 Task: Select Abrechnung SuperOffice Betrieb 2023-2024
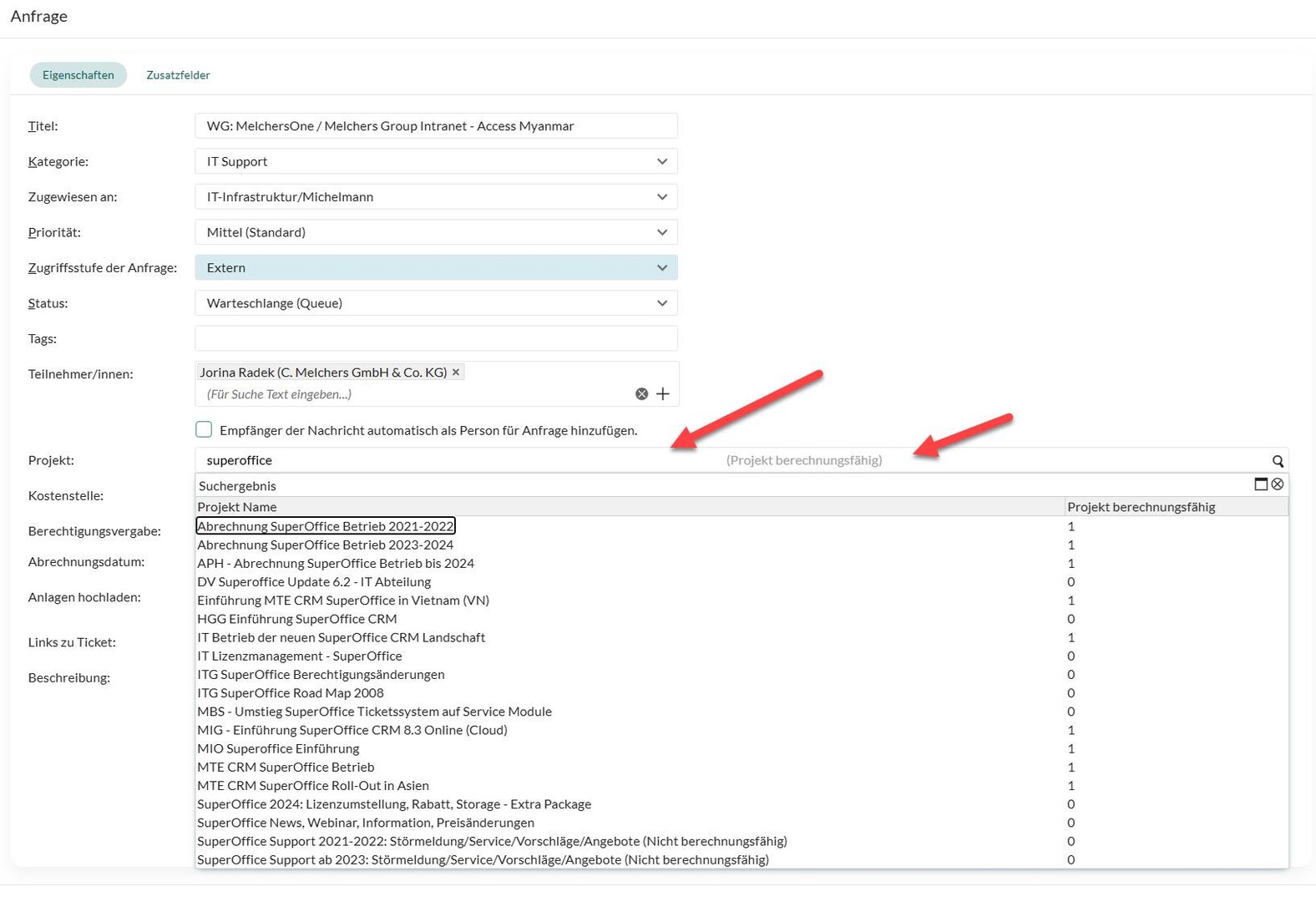(742, 545)
